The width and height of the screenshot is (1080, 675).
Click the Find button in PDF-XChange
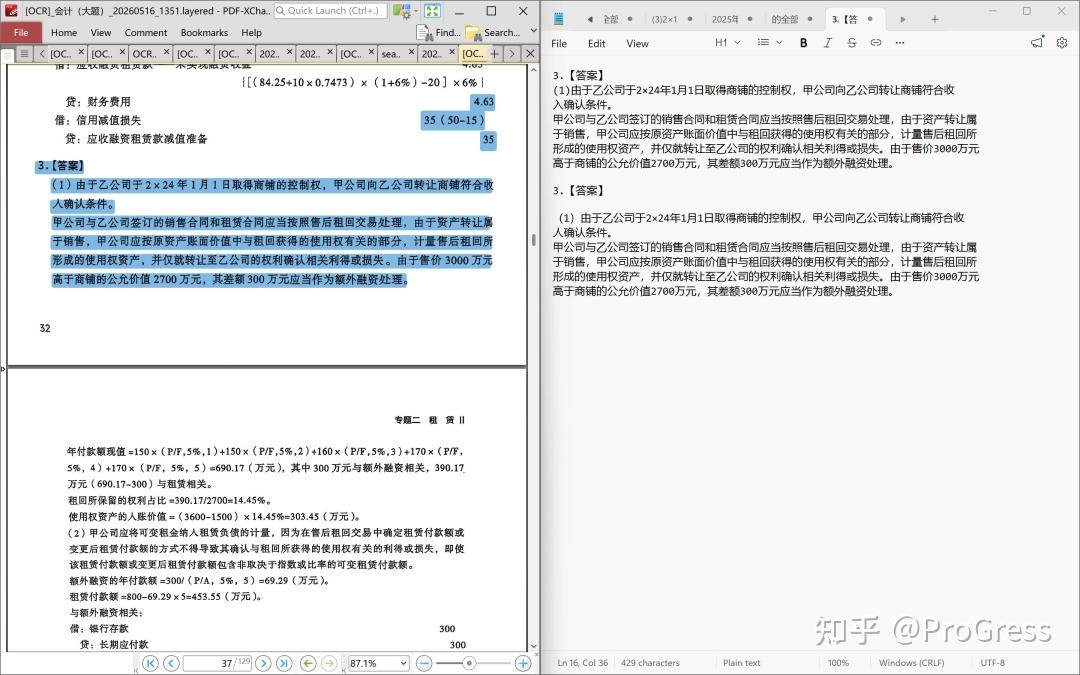point(439,32)
